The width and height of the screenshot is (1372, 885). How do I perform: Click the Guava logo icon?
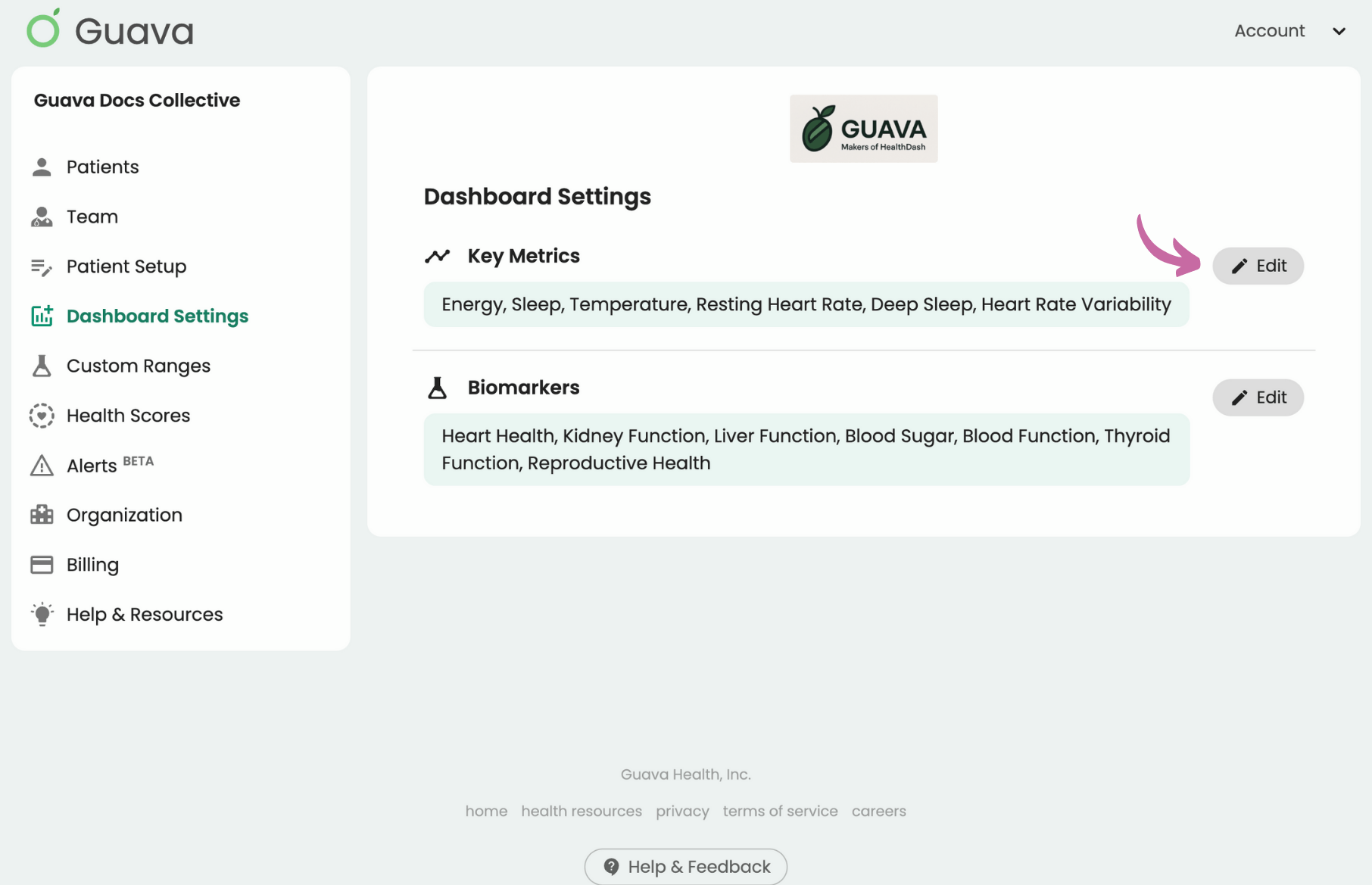(x=43, y=28)
